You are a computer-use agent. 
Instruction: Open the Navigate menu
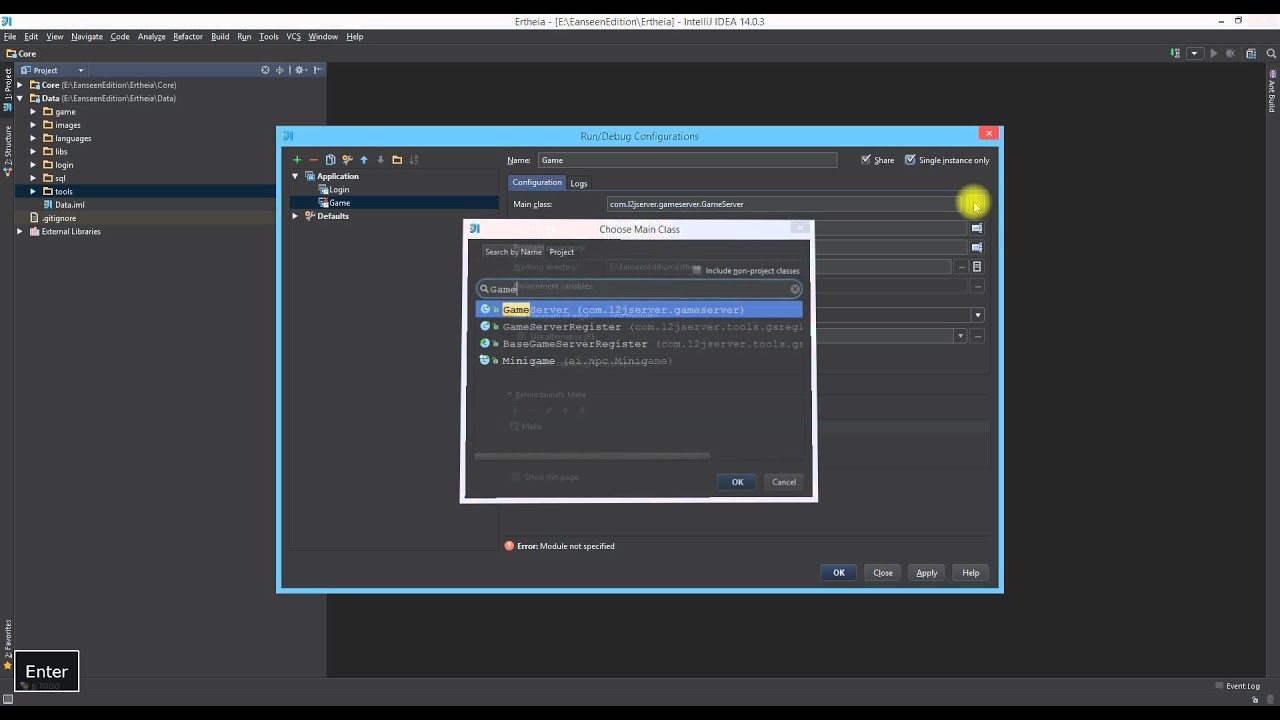[x=87, y=36]
